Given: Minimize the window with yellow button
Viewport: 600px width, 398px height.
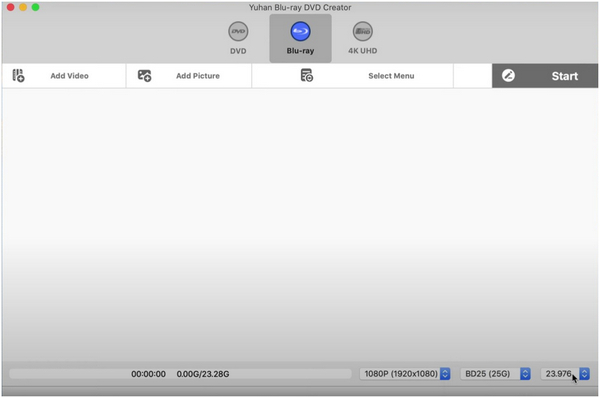Looking at the screenshot, I should click(x=23, y=7).
